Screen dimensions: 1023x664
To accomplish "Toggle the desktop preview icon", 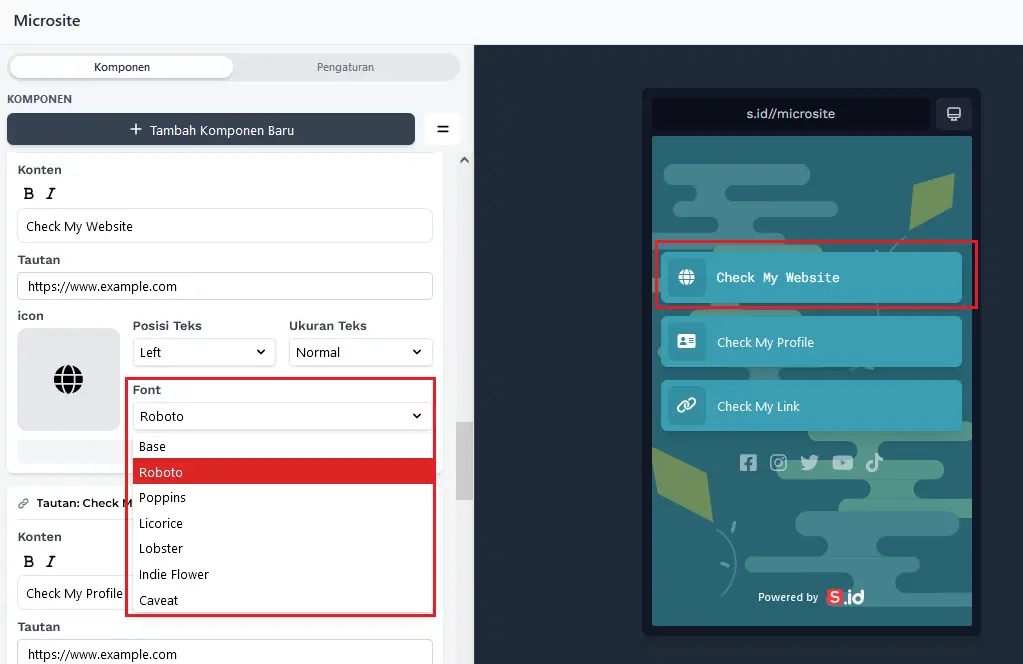I will (x=953, y=113).
